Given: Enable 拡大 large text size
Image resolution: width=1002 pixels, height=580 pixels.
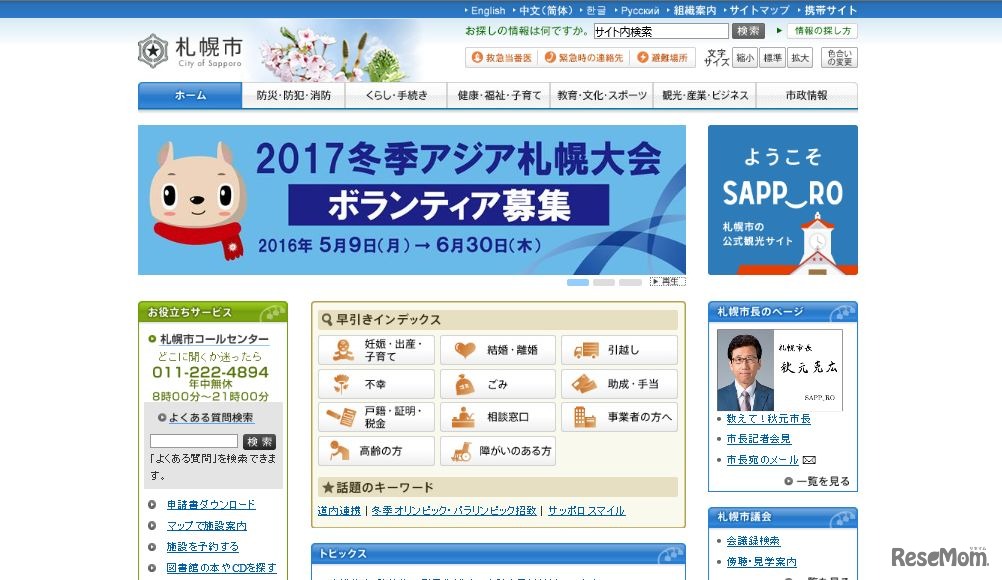Looking at the screenshot, I should (800, 57).
